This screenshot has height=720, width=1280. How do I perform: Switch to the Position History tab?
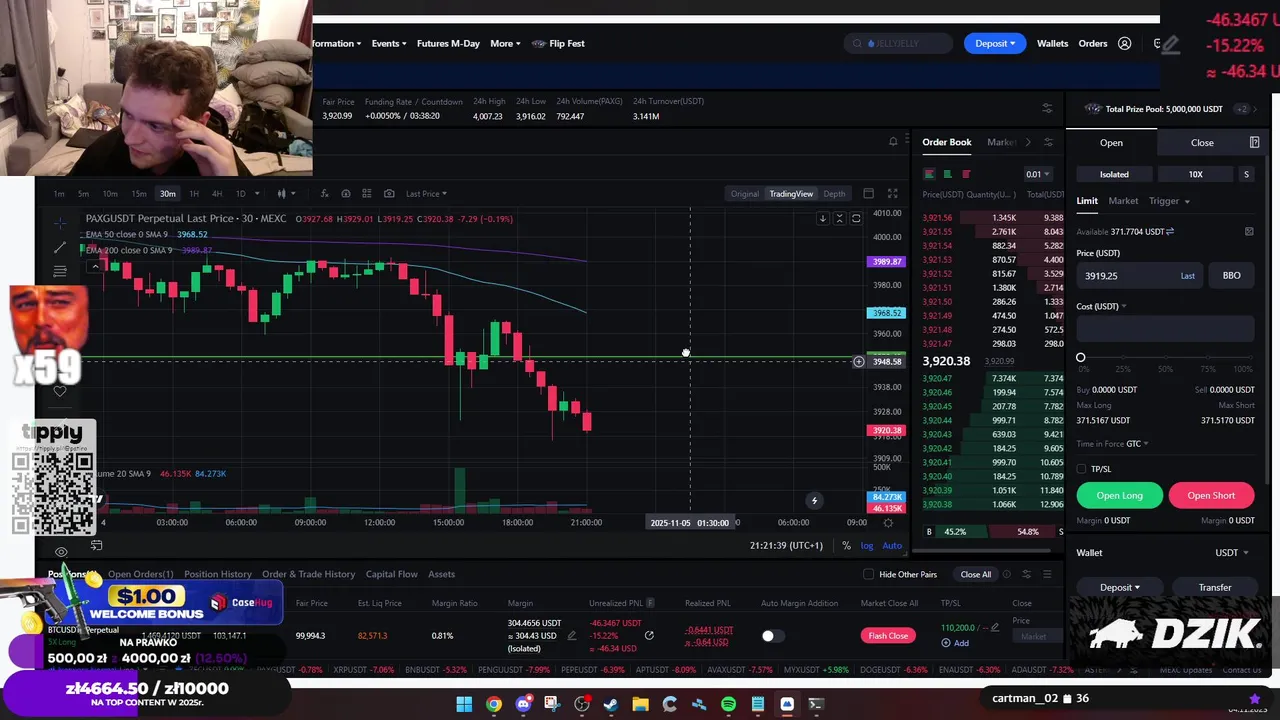[217, 574]
